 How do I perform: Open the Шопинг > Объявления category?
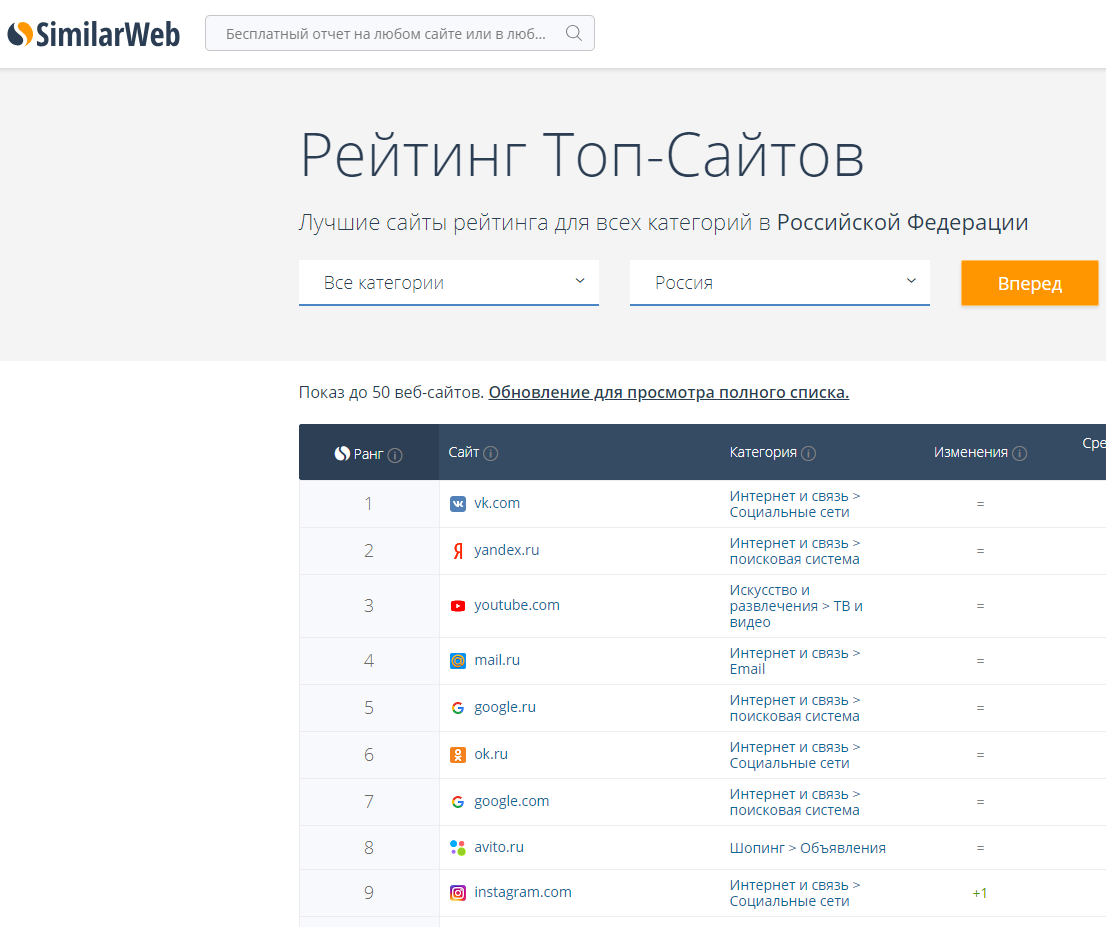pos(808,848)
